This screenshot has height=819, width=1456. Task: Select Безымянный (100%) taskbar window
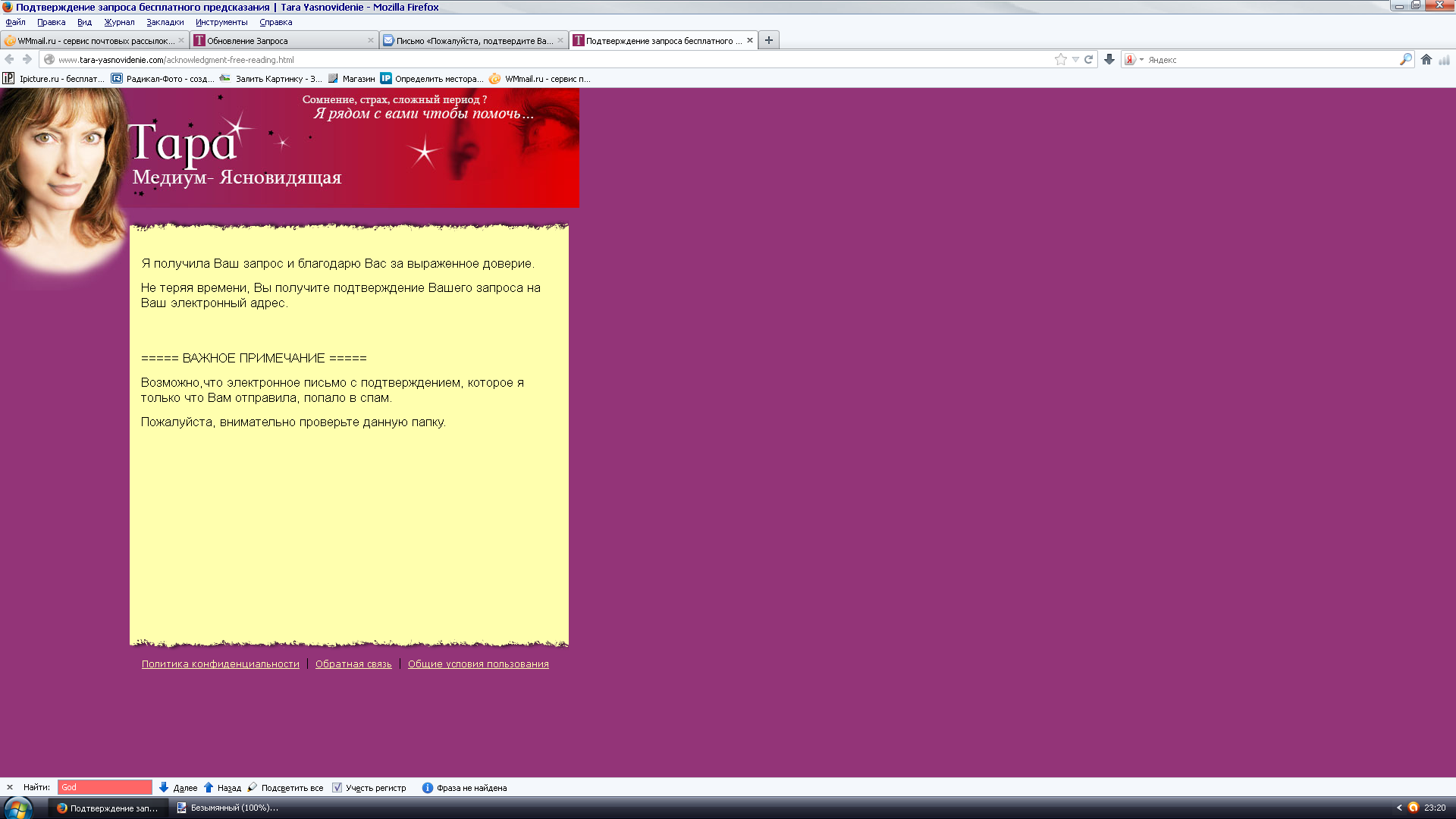pyautogui.click(x=227, y=808)
